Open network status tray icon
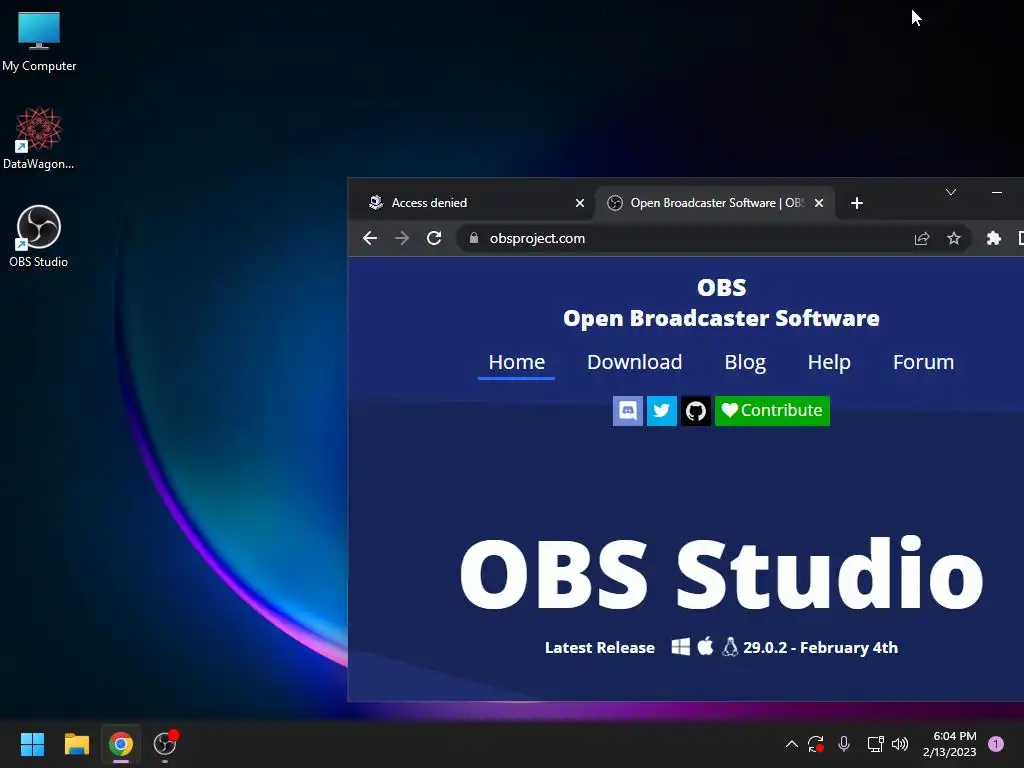 875,744
